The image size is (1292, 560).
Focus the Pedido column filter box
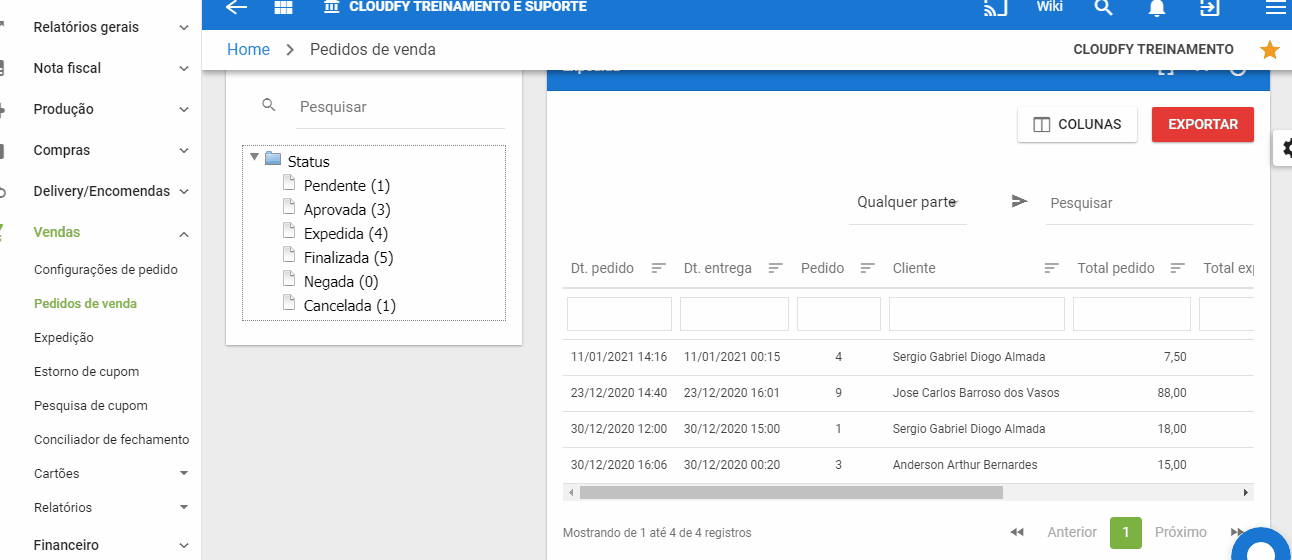839,314
